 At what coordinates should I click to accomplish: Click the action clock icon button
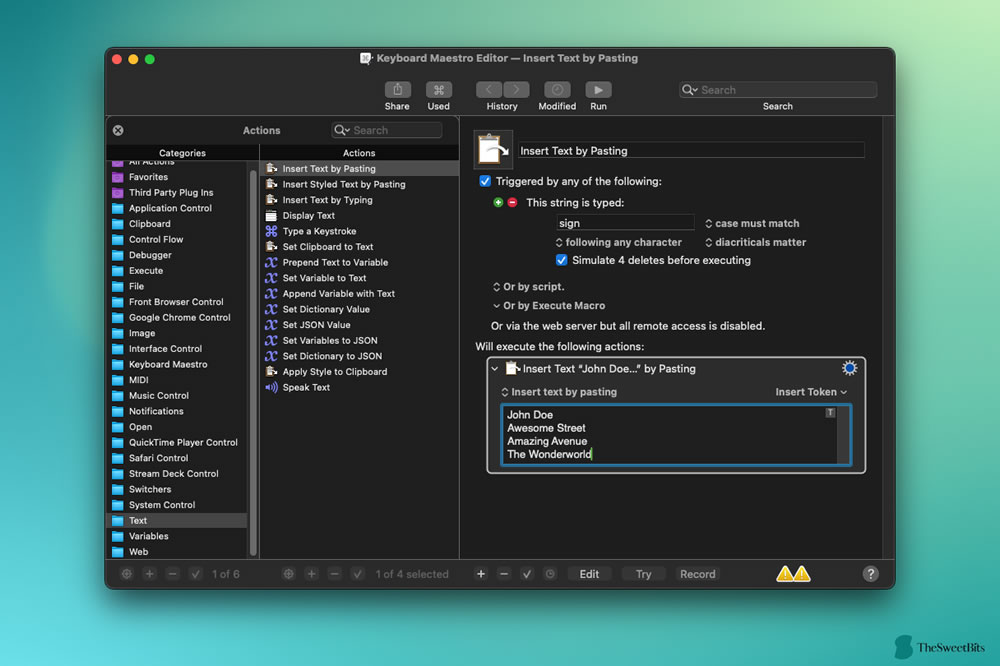coord(550,574)
